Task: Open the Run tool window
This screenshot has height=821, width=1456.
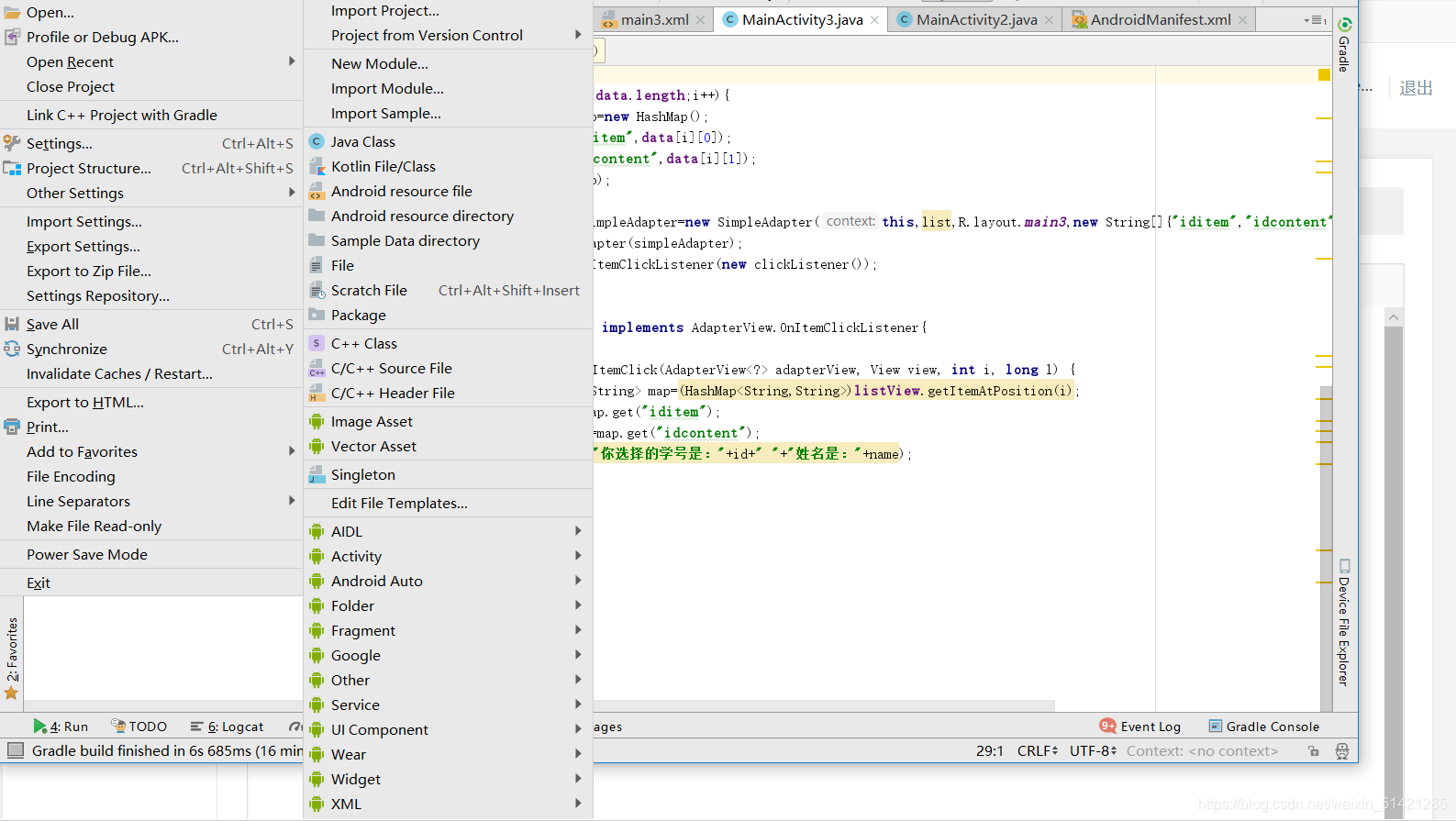Action: 61,726
